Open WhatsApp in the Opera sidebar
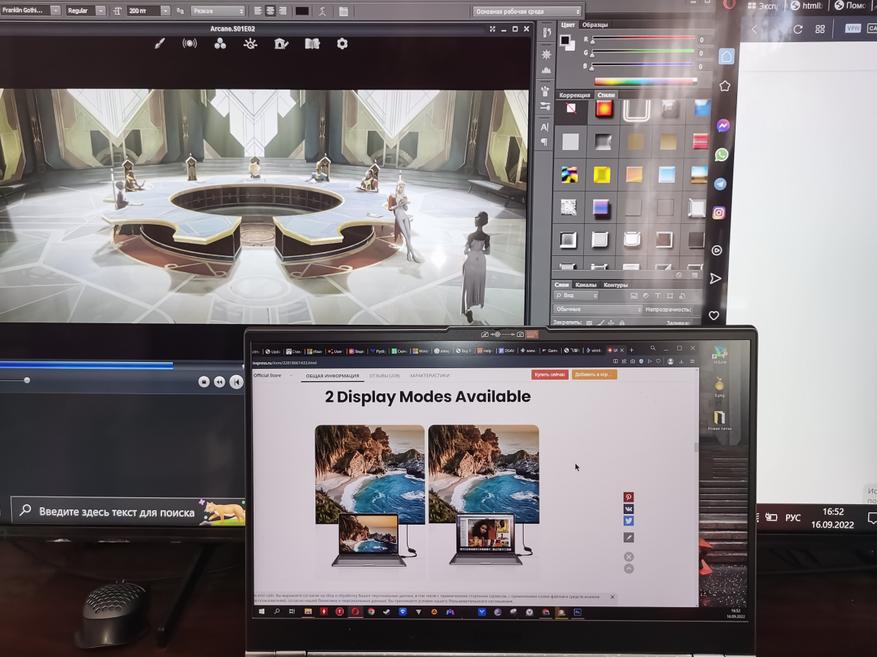 pyautogui.click(x=722, y=154)
